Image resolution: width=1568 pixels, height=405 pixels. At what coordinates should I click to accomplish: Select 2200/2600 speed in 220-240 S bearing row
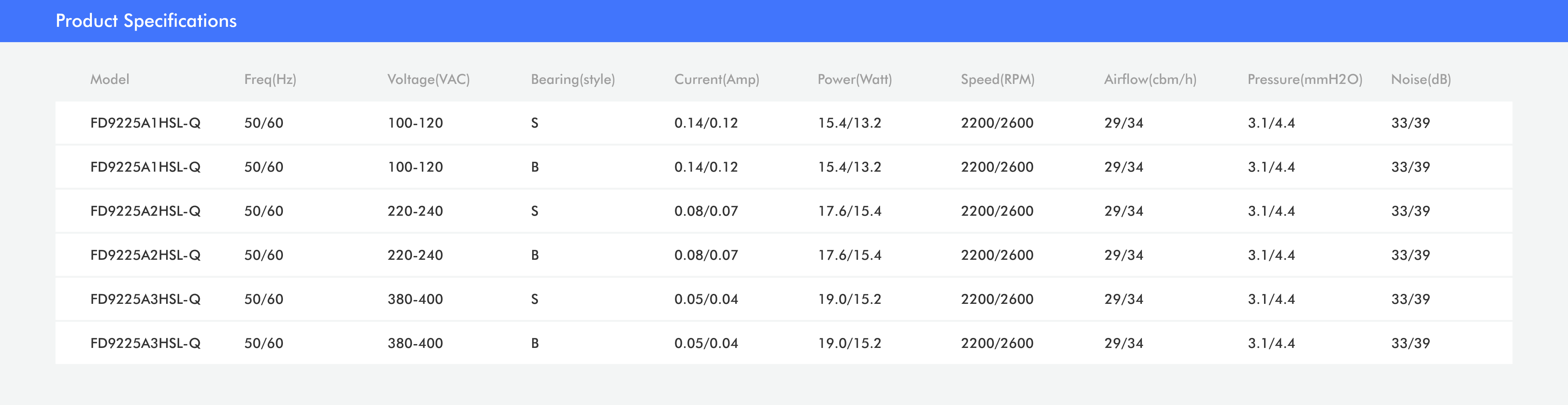pos(996,212)
